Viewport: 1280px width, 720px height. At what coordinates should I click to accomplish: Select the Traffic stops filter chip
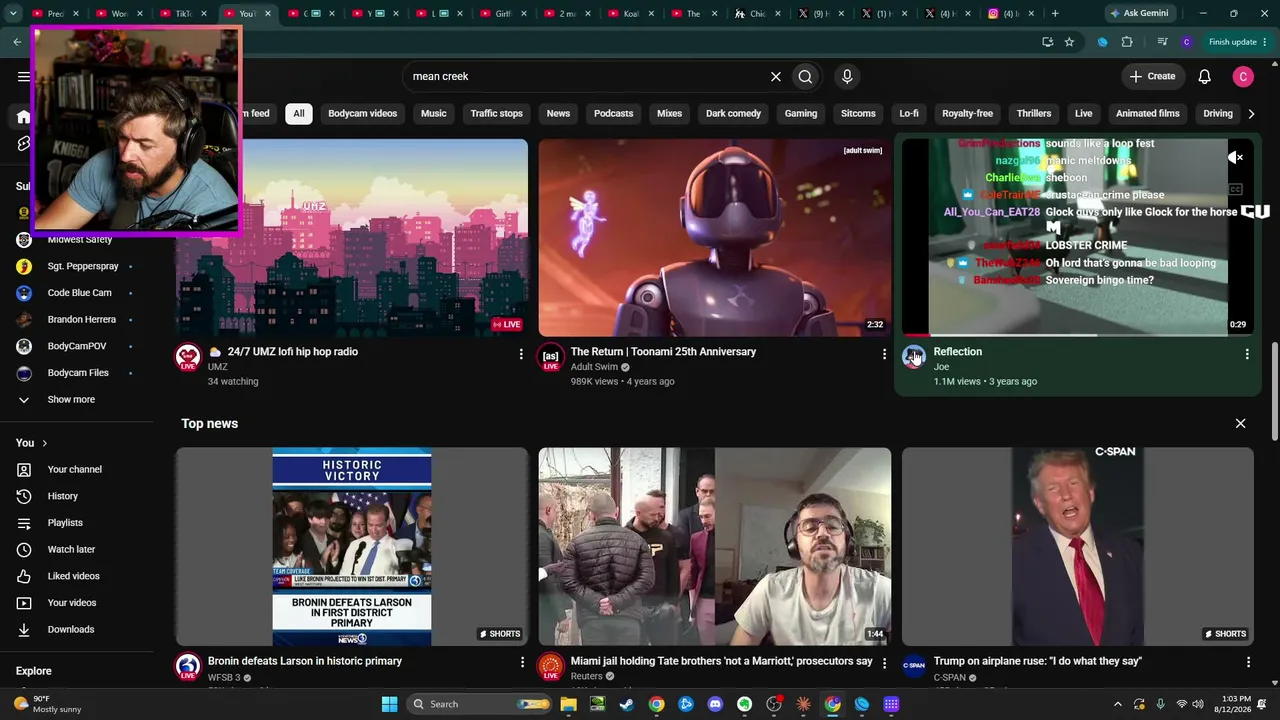[x=497, y=113]
